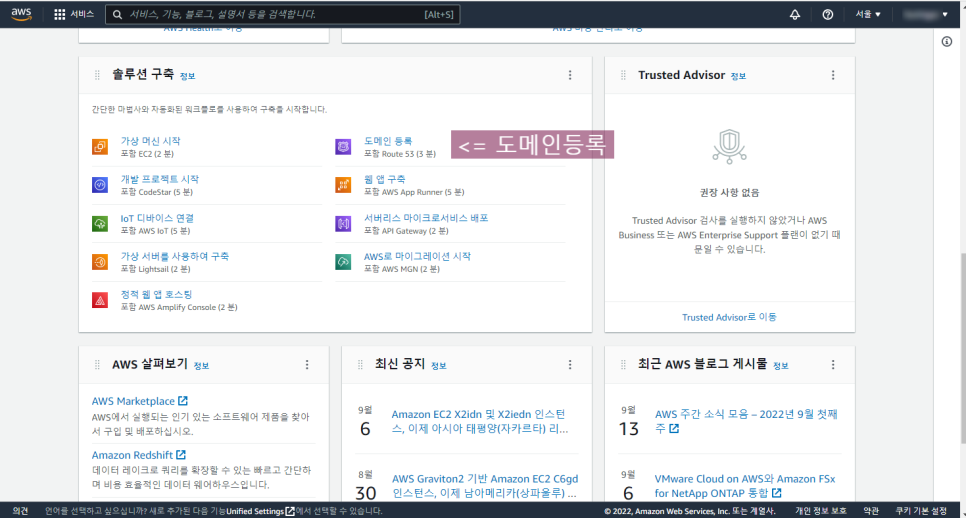This screenshot has width=966, height=518.
Task: Open the AWS 살펴보기 widget three-dot menu
Action: pyautogui.click(x=307, y=365)
